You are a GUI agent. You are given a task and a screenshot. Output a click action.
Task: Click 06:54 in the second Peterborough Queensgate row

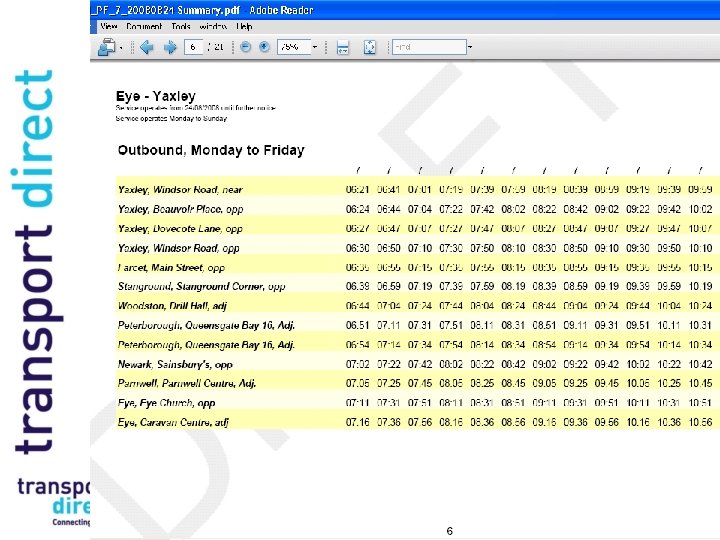pos(358,345)
